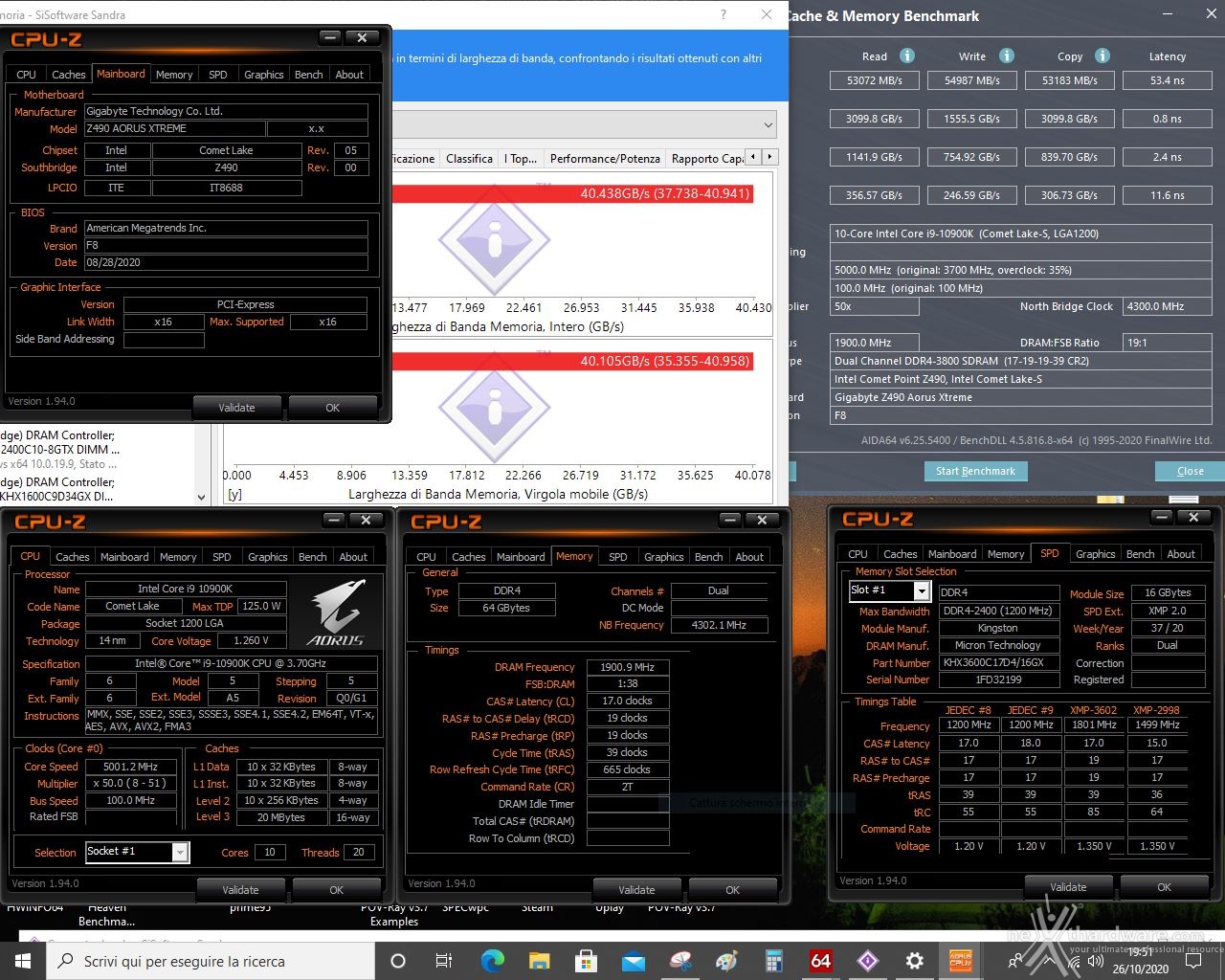
Task: Click the 53072 MB/s memory read field
Action: pos(875,80)
